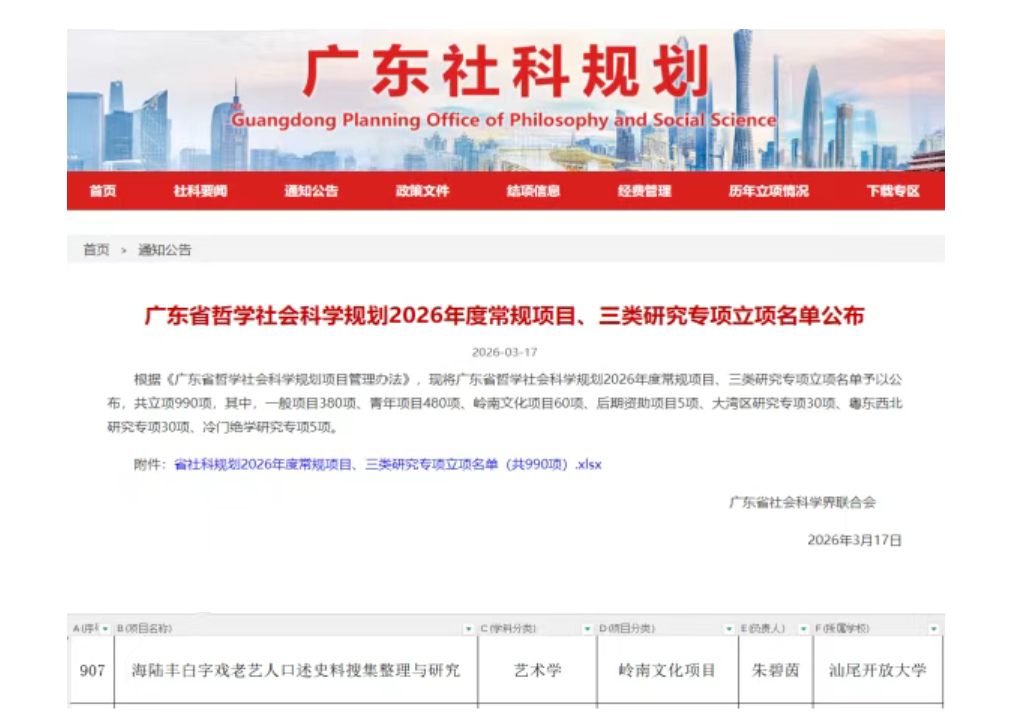Expand the 所属学校 column filter dropdown
The height and width of the screenshot is (720, 1017).
coord(933,629)
